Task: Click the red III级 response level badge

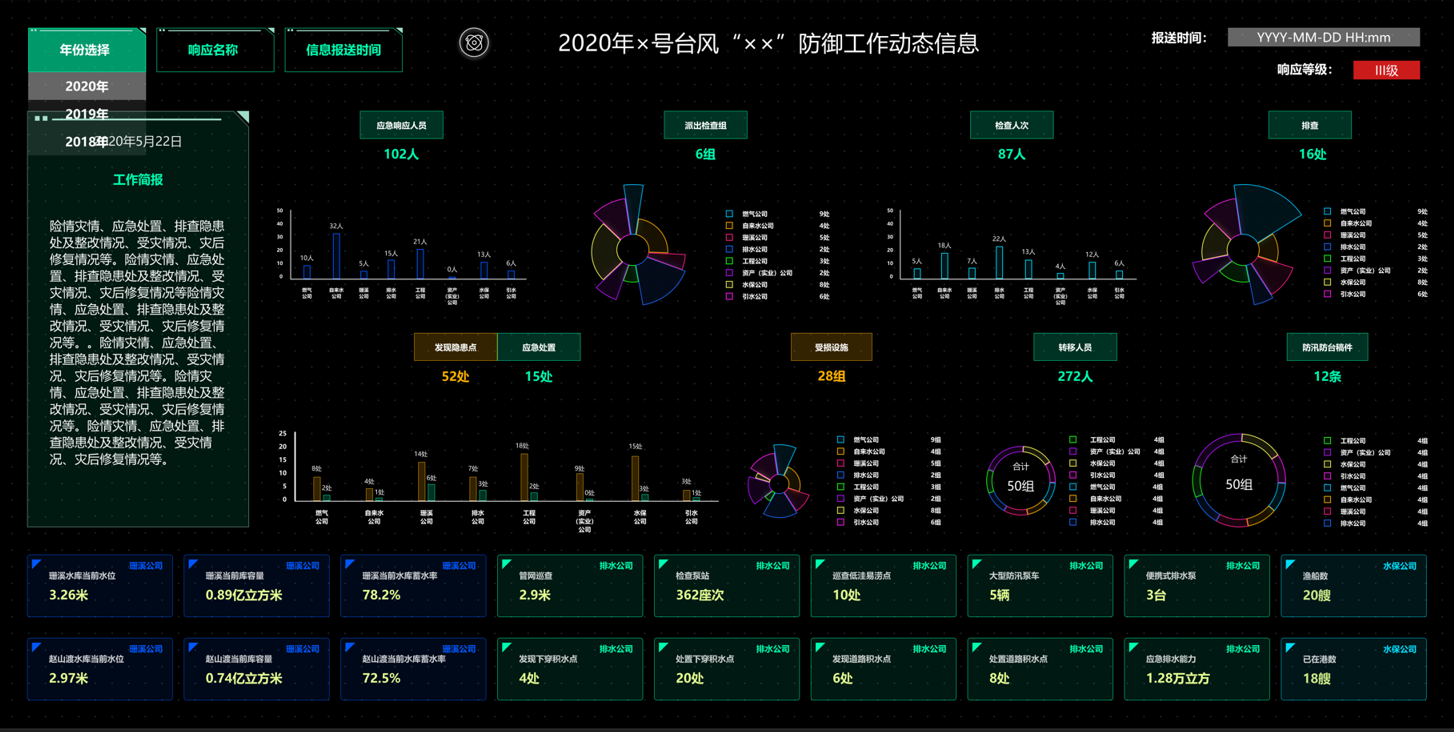Action: coord(1386,70)
